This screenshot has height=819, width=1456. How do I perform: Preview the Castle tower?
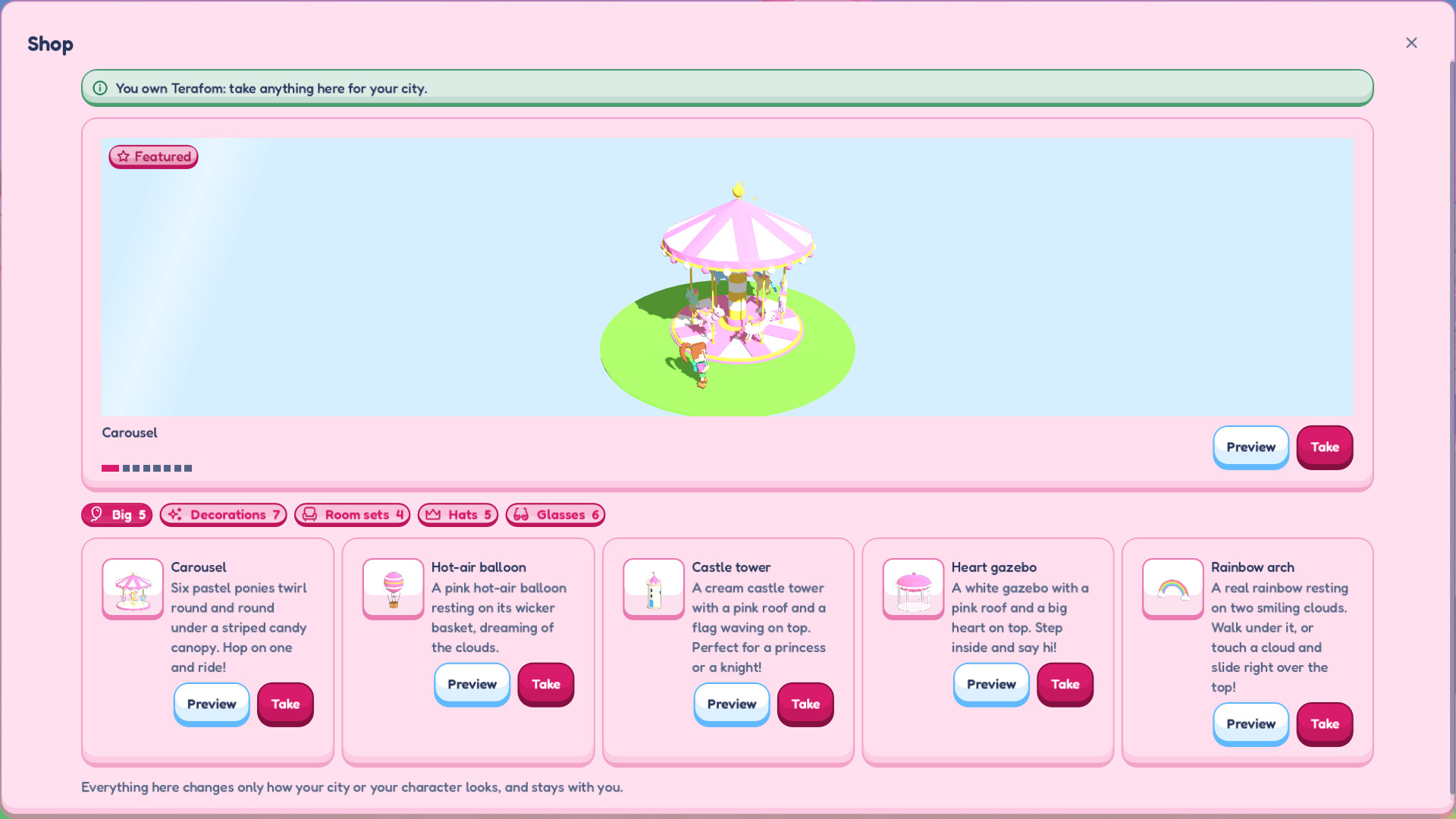732,704
